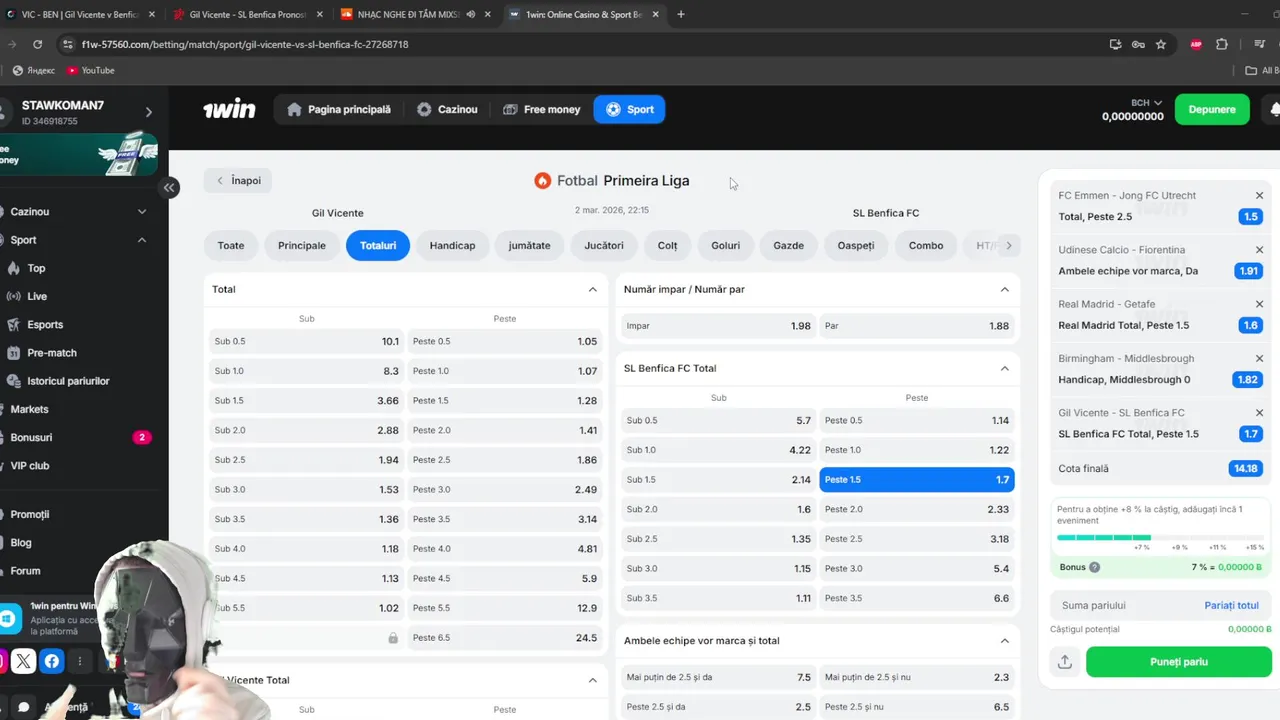Collapse the Total market section

[x=592, y=289]
